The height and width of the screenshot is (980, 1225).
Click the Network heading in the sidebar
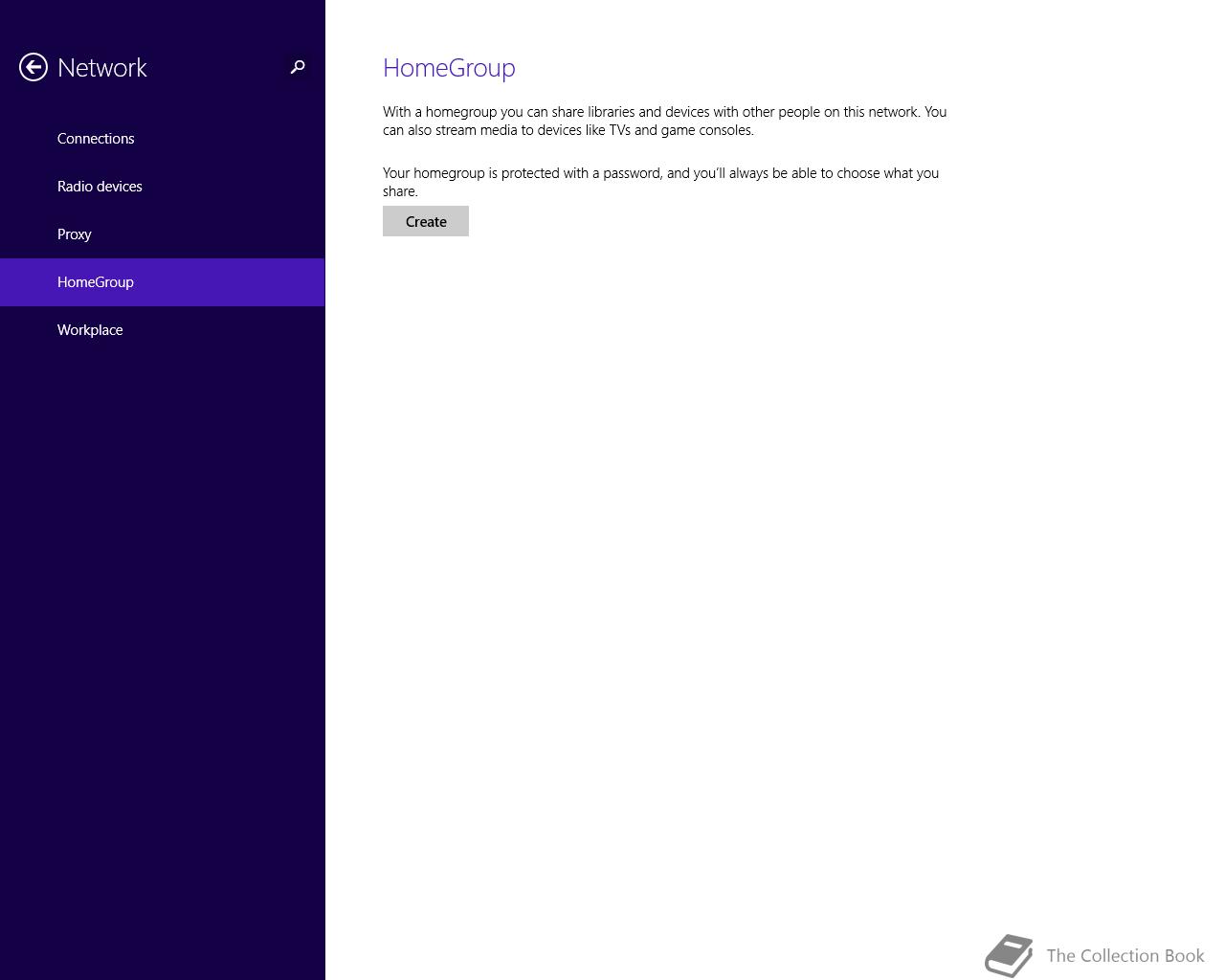(102, 68)
